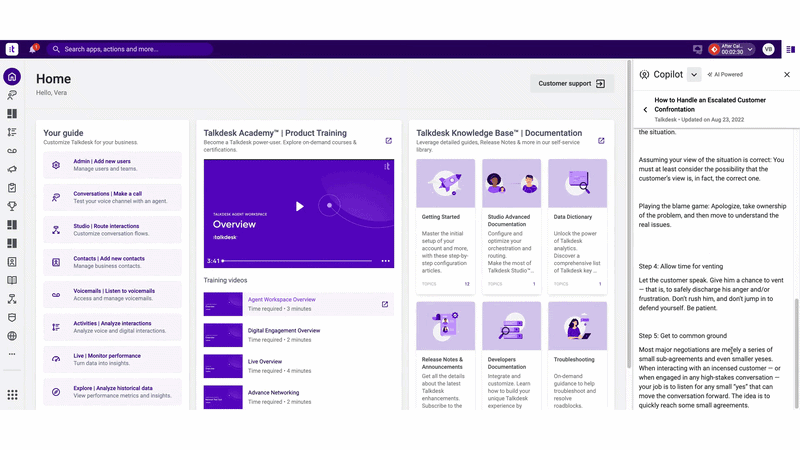The image size is (800, 450).
Task: Open the apps grid launcher icon
Action: click(12, 394)
